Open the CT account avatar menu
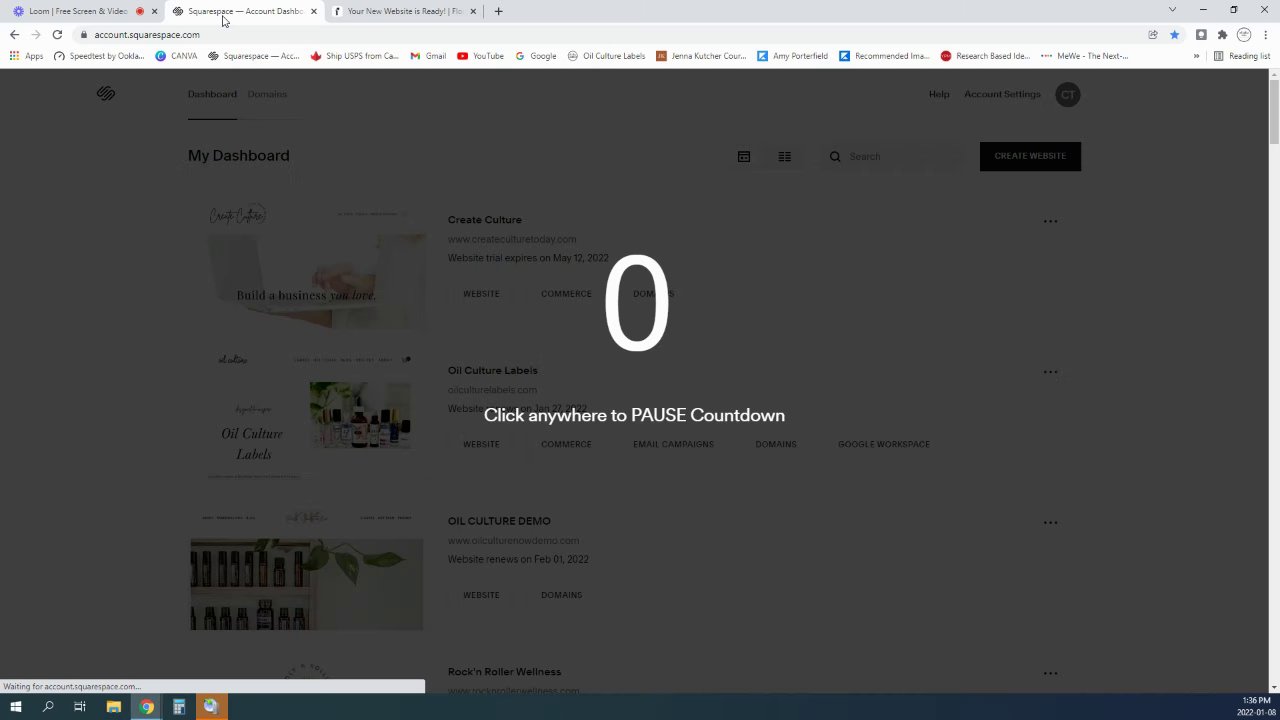The image size is (1280, 720). click(x=1068, y=95)
